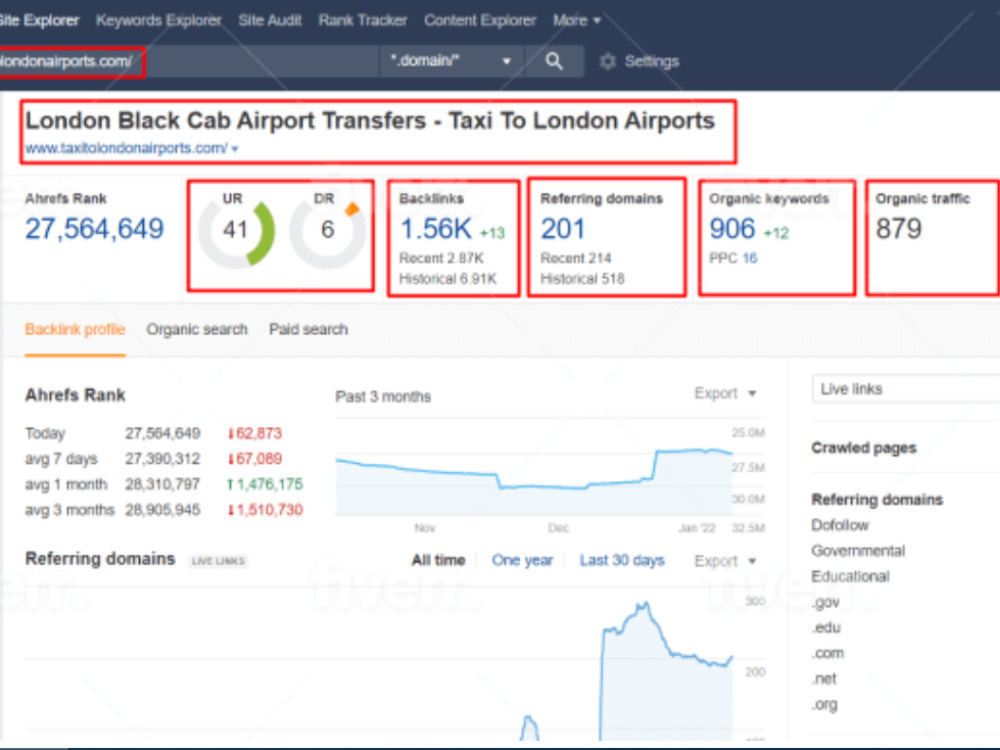This screenshot has height=750, width=1000.
Task: Click Ahrefs Rank value 27,564,649
Action: 94,229
